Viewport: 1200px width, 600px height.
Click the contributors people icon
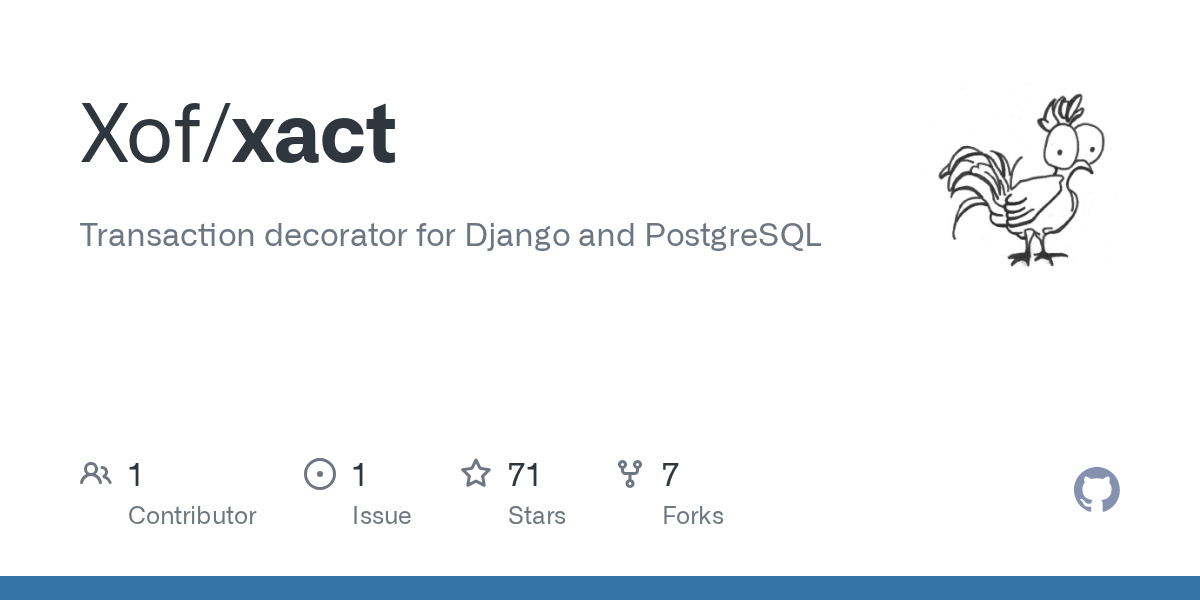[96, 474]
